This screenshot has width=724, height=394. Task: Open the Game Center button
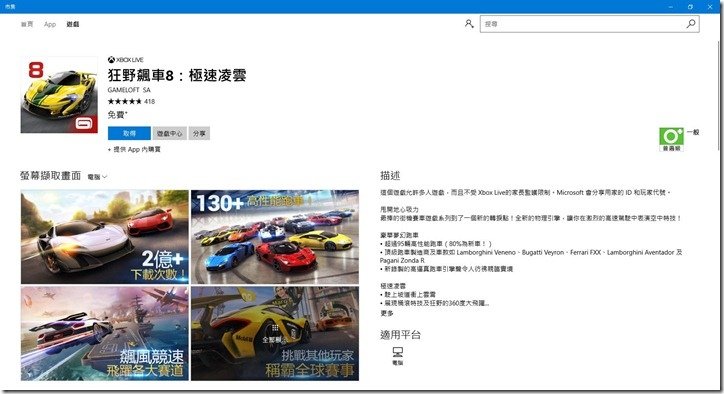pyautogui.click(x=169, y=133)
